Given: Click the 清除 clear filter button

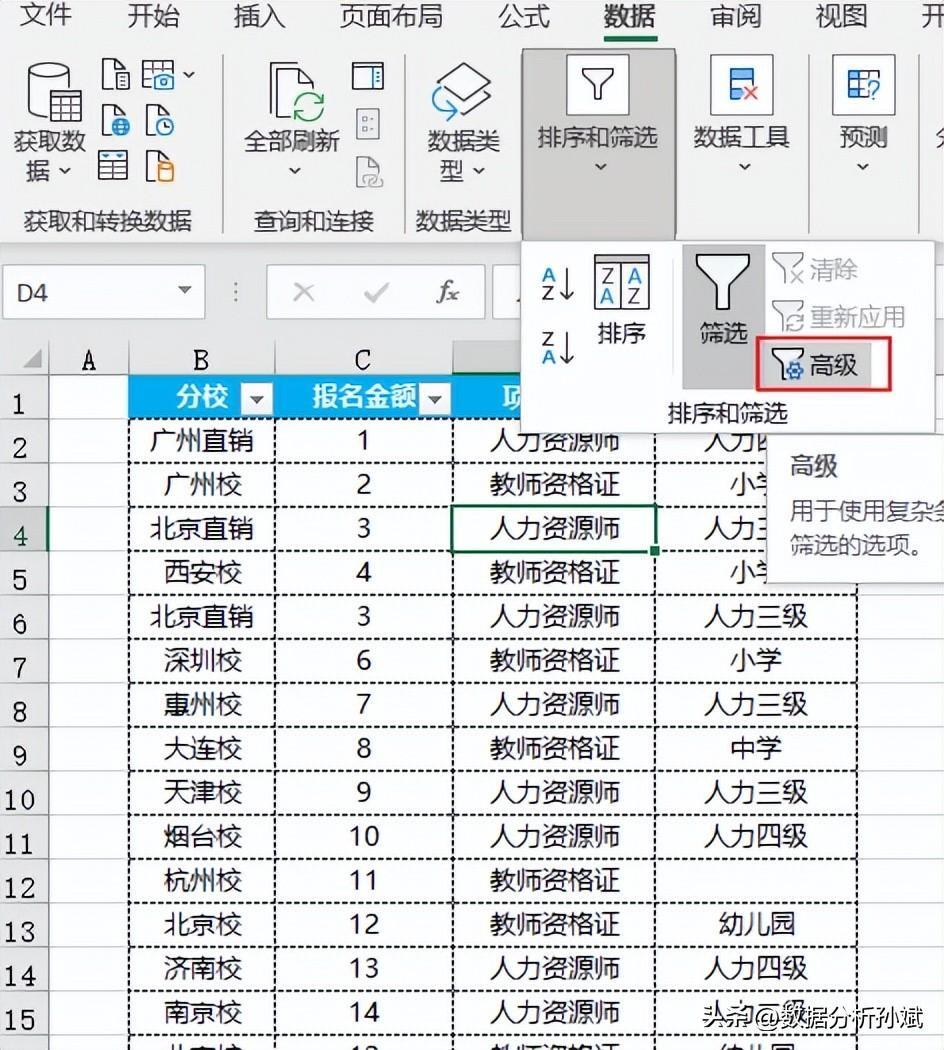Looking at the screenshot, I should tap(816, 269).
